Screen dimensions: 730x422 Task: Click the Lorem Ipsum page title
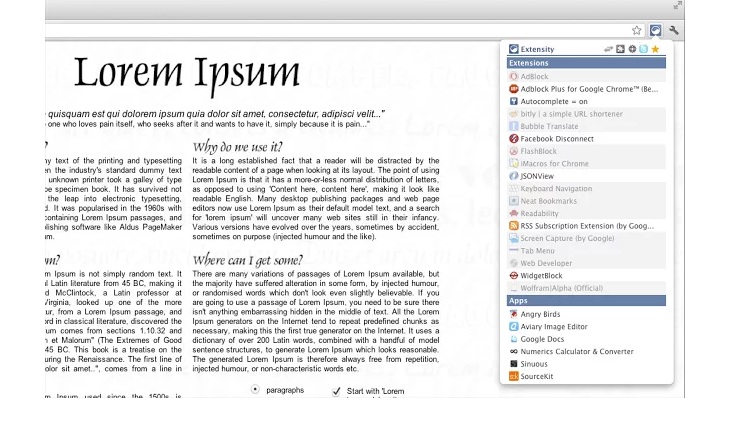[x=186, y=75]
